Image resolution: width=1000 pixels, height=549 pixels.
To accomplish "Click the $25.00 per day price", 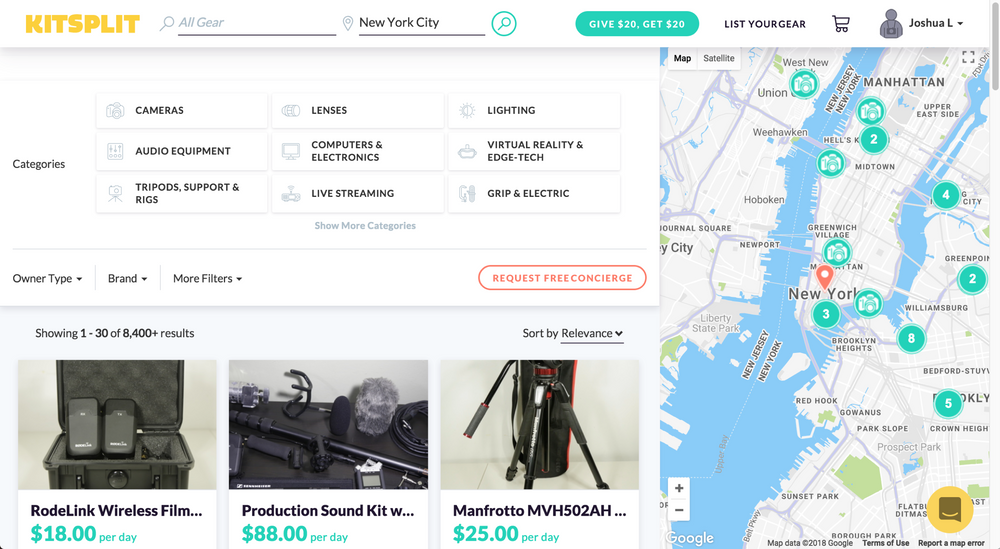I will click(506, 534).
